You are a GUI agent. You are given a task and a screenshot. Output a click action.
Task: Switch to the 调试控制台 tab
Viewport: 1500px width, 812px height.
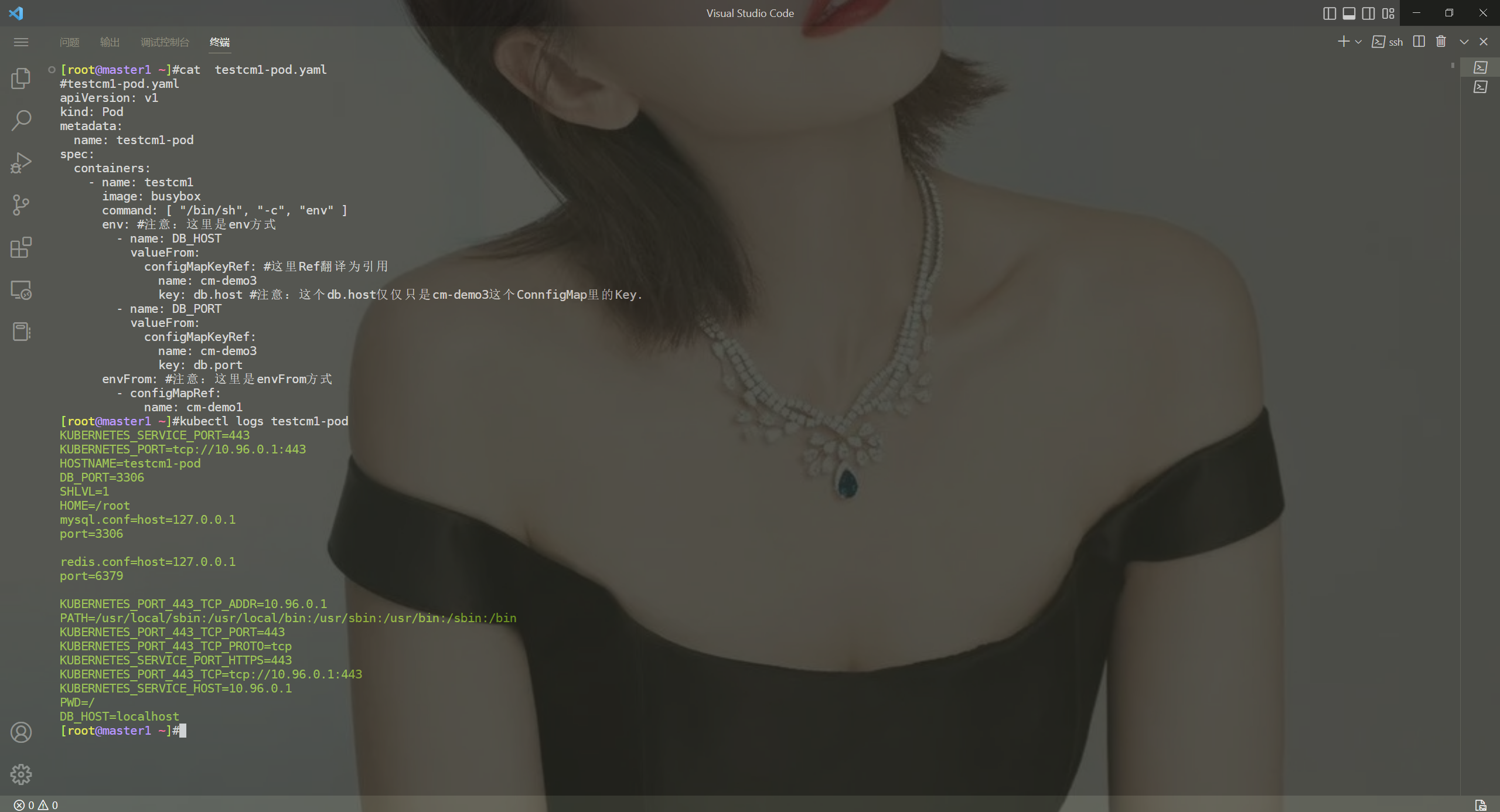tap(165, 42)
